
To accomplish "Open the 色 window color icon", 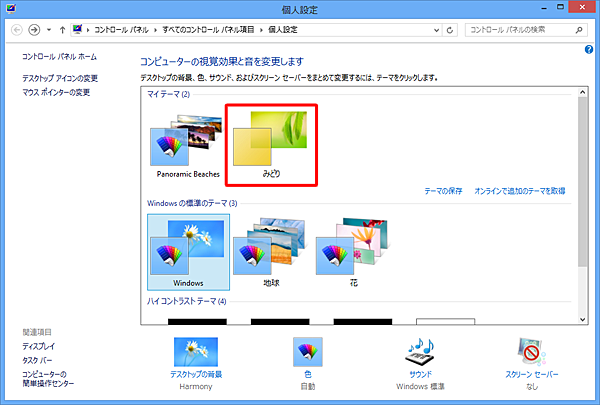I will point(308,352).
